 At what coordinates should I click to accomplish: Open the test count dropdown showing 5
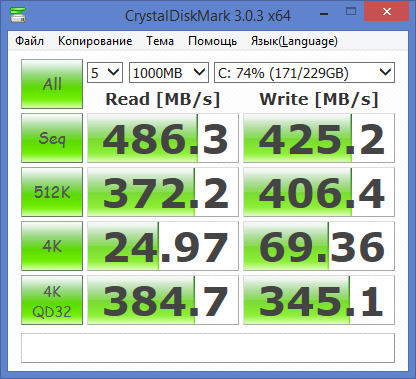[x=105, y=72]
